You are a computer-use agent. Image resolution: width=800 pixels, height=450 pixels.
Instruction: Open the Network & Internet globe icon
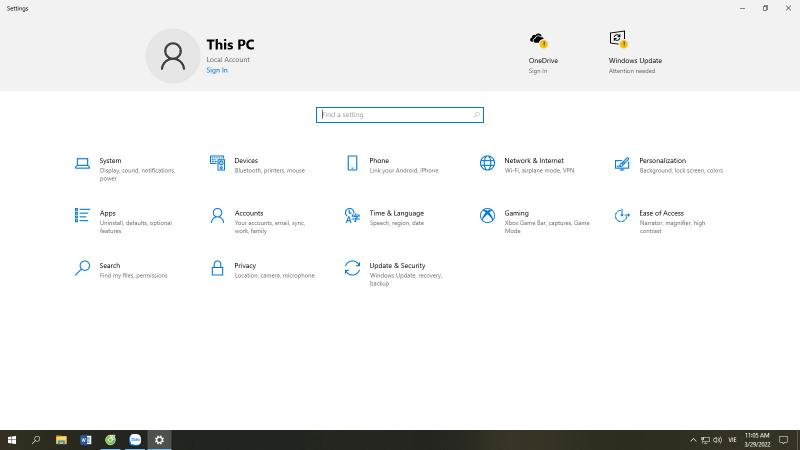click(487, 163)
